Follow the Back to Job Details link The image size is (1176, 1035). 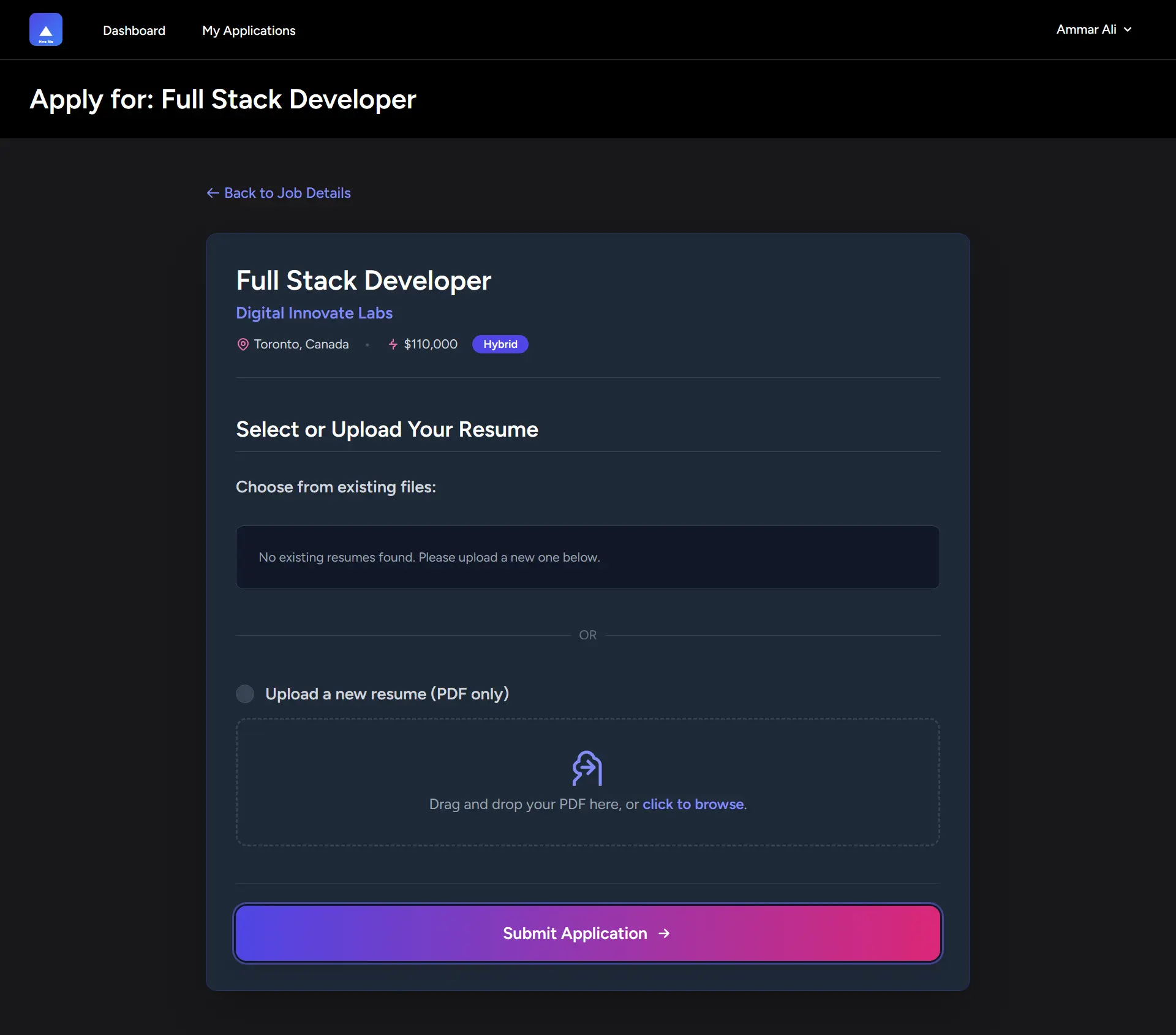coord(287,193)
